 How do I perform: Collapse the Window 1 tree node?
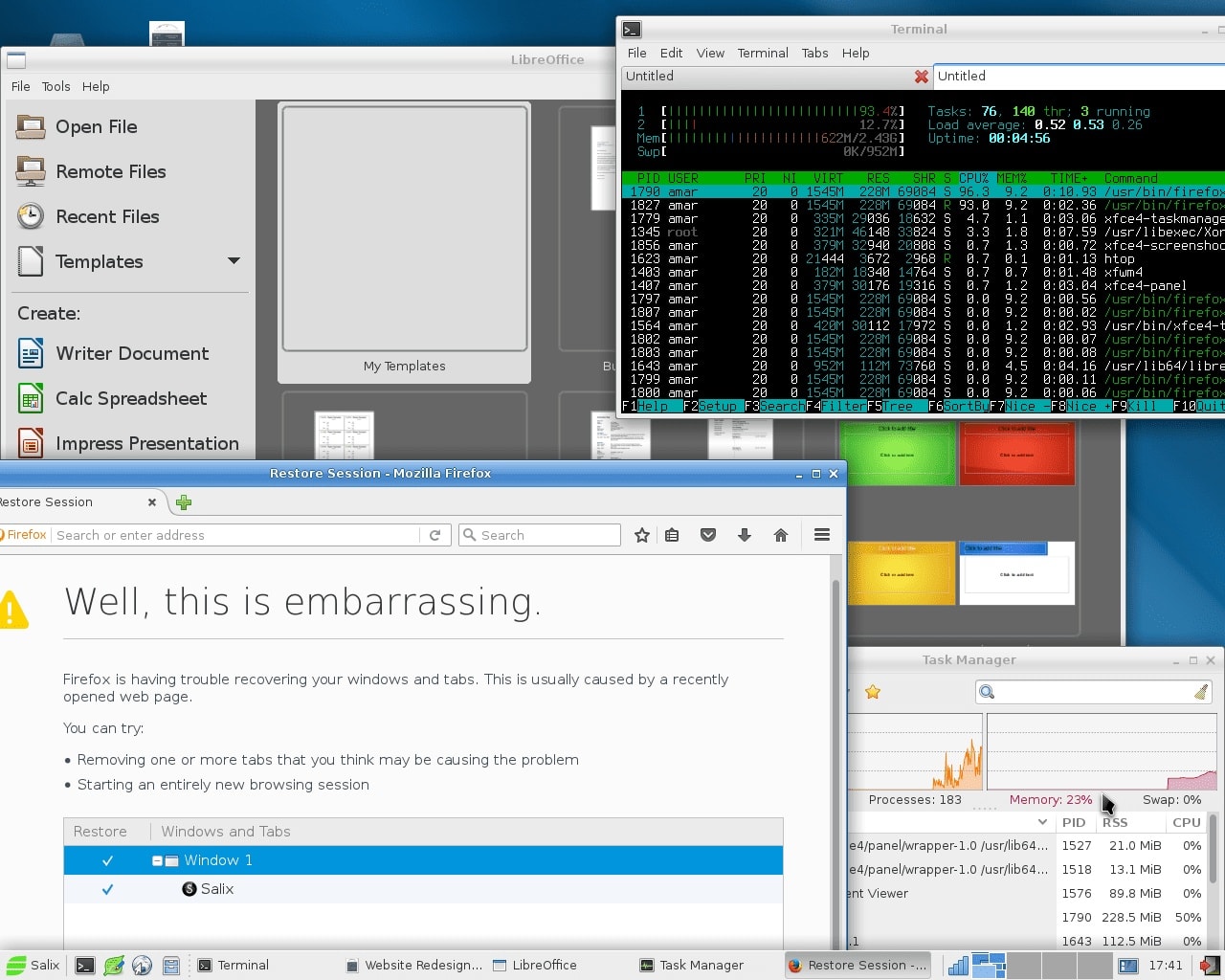click(157, 860)
